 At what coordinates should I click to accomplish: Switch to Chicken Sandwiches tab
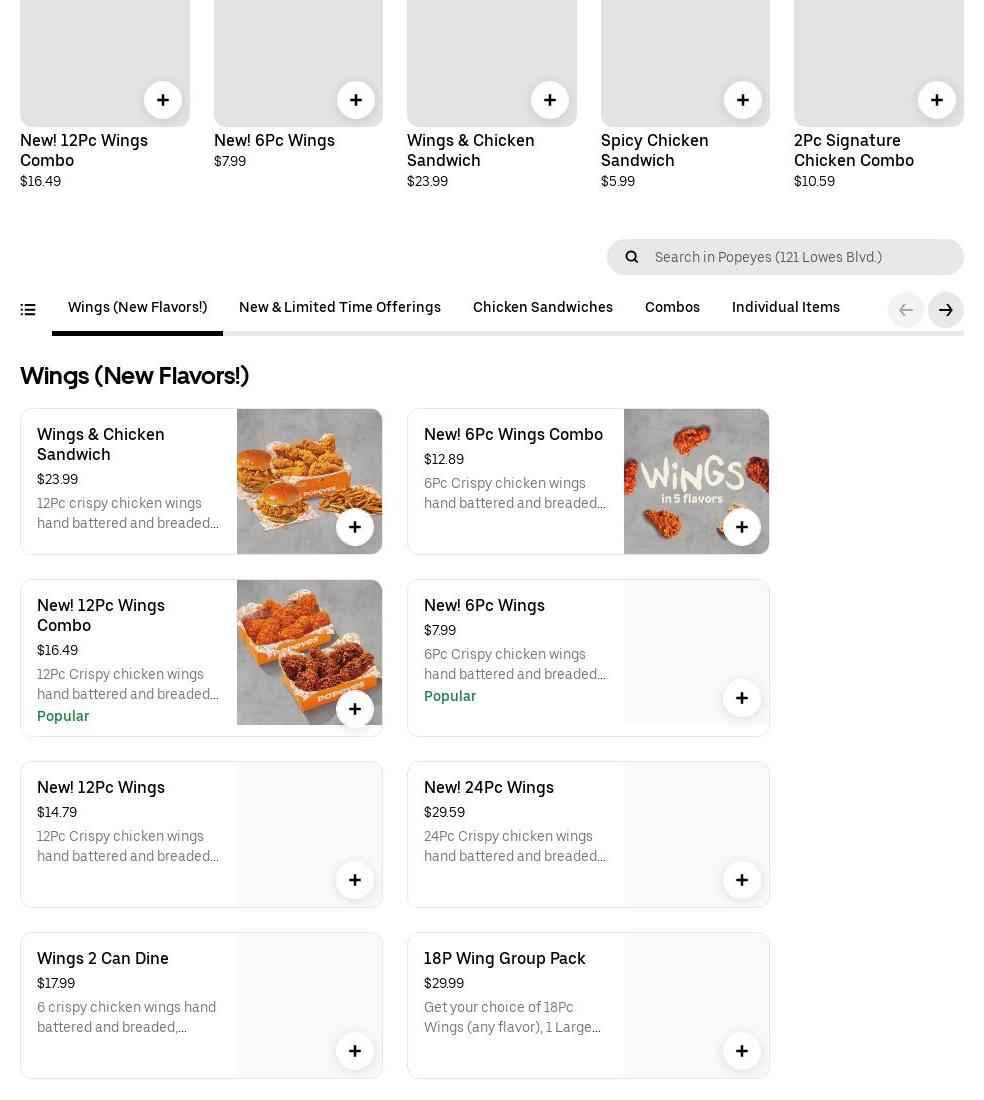coord(543,307)
